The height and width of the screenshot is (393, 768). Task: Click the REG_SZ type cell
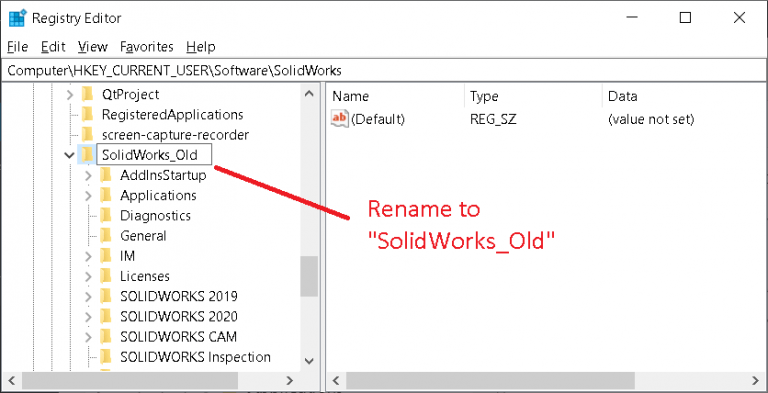pos(493,119)
